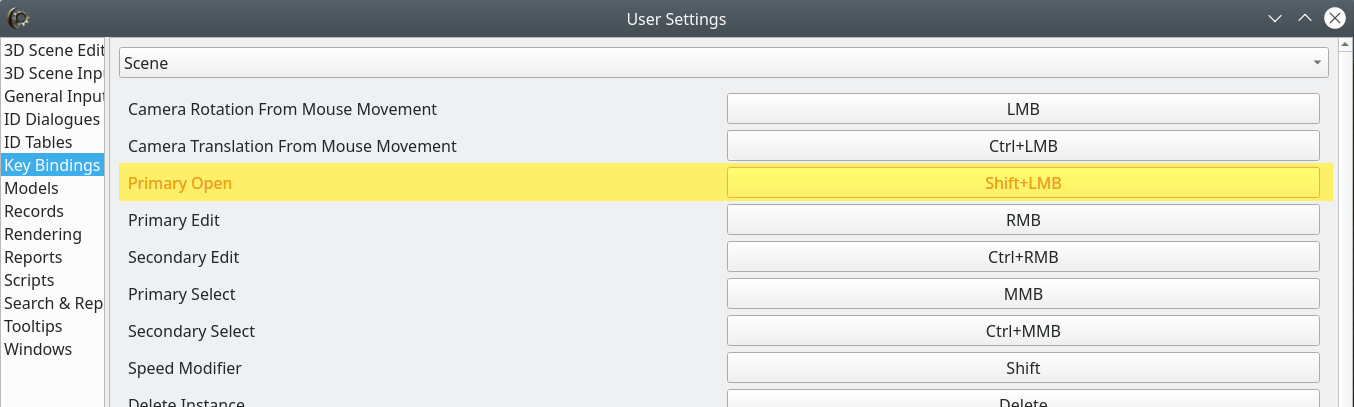
Task: Click the Primary Edit RMB binding button
Action: tap(1023, 220)
